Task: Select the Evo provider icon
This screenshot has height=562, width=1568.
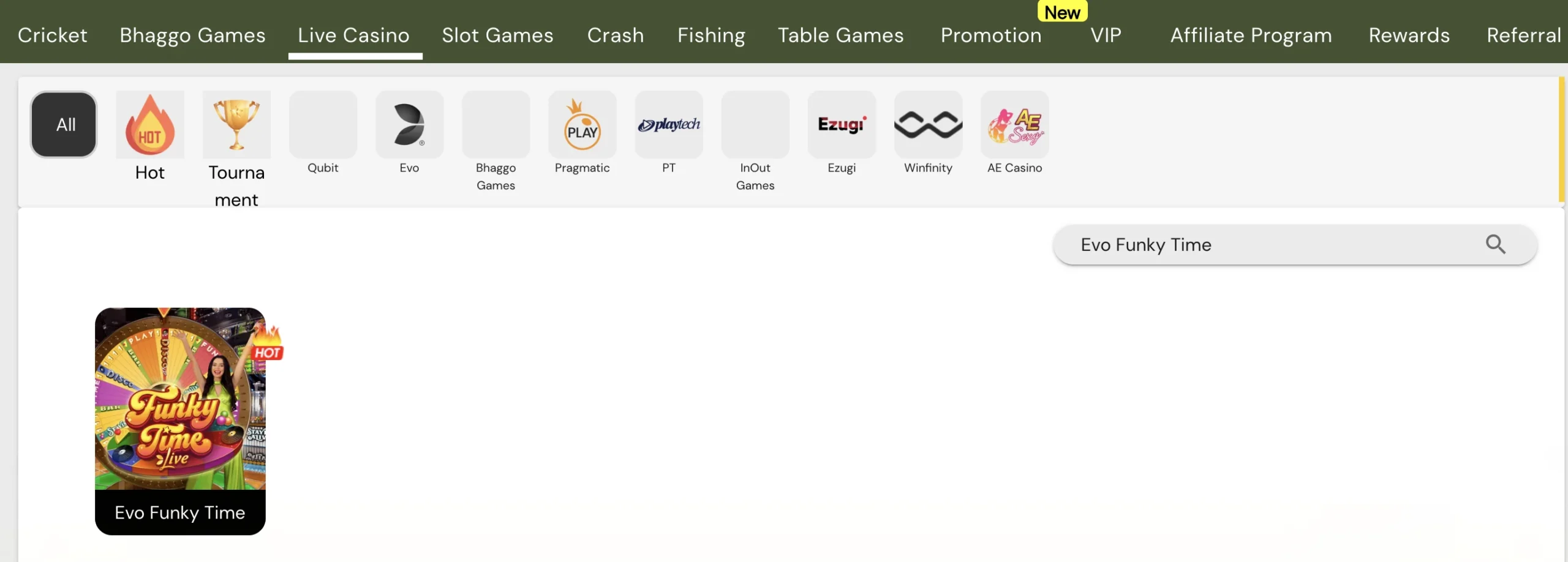Action: (x=409, y=125)
